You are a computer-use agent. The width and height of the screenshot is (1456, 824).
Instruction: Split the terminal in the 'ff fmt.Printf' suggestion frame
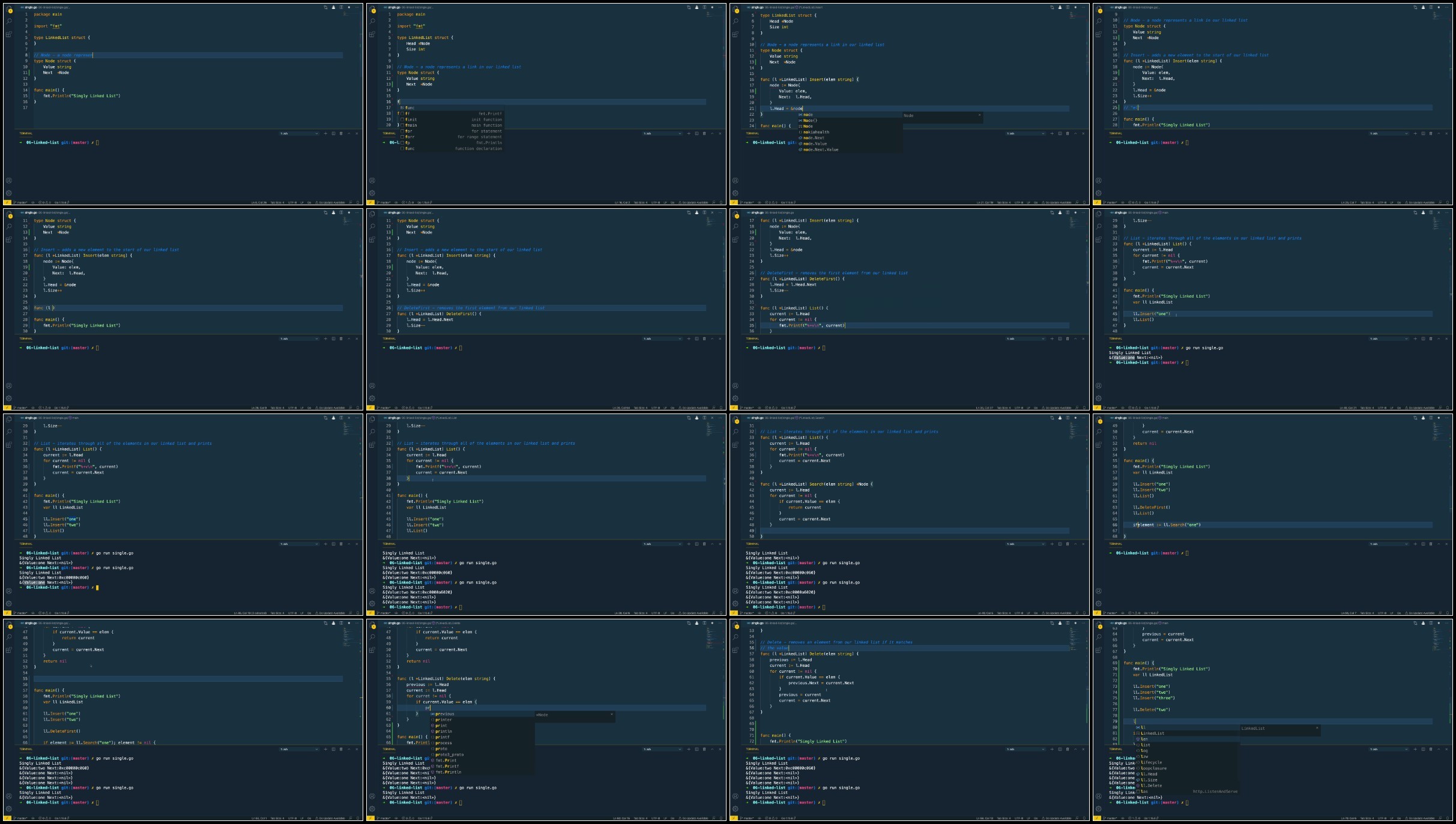click(x=696, y=133)
